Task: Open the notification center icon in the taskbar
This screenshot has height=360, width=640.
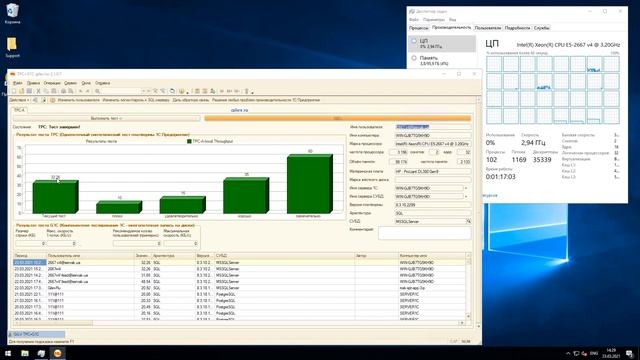Action: (x=629, y=353)
